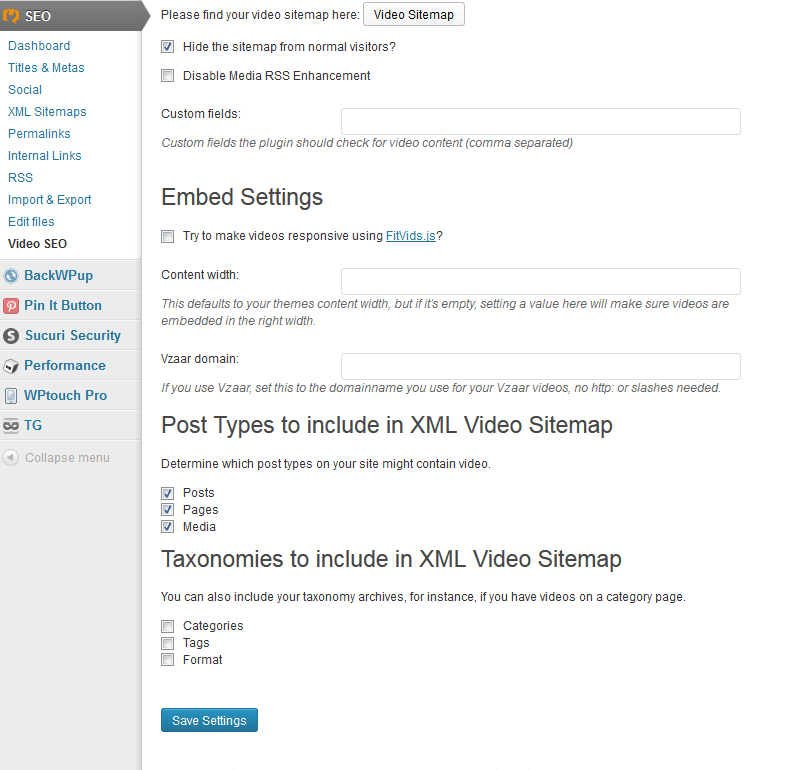Image resolution: width=790 pixels, height=770 pixels.
Task: Check the Tags taxonomy checkbox
Action: (167, 643)
